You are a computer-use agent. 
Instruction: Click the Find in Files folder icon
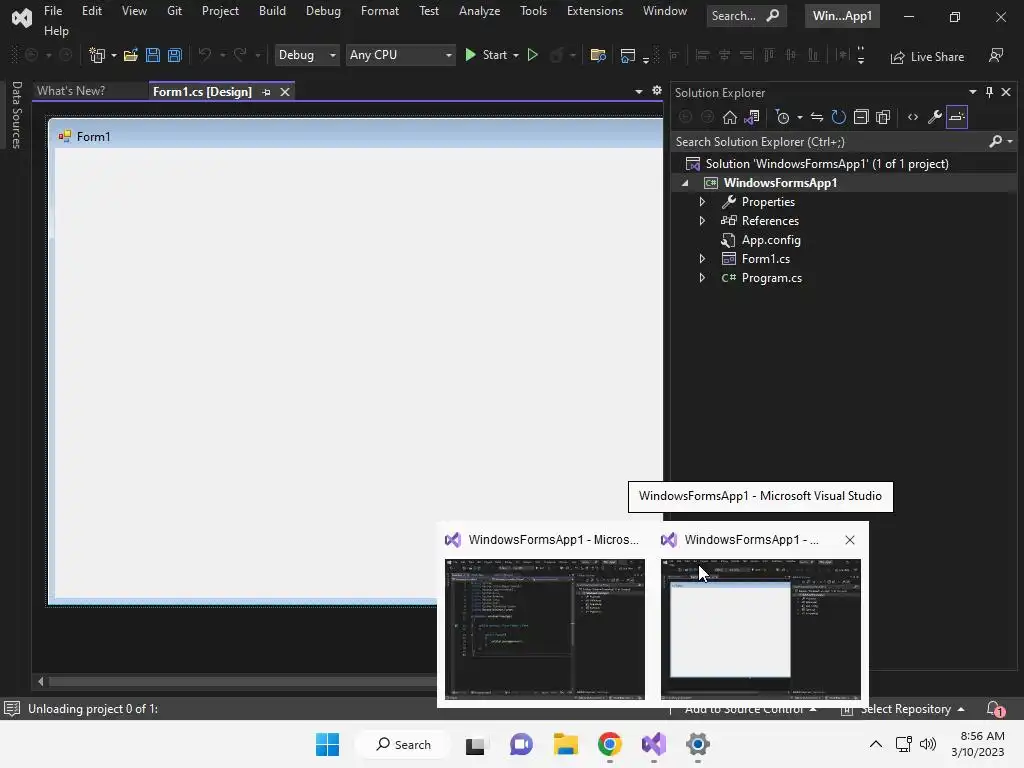click(x=598, y=56)
